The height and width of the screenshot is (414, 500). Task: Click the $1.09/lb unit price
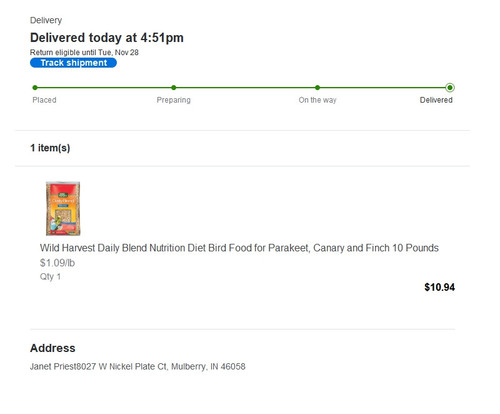tap(57, 263)
